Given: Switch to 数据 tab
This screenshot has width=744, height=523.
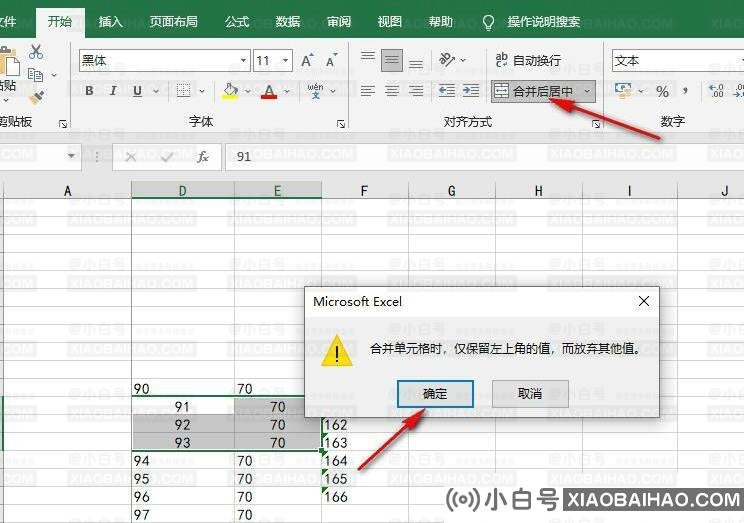Looking at the screenshot, I should point(288,22).
